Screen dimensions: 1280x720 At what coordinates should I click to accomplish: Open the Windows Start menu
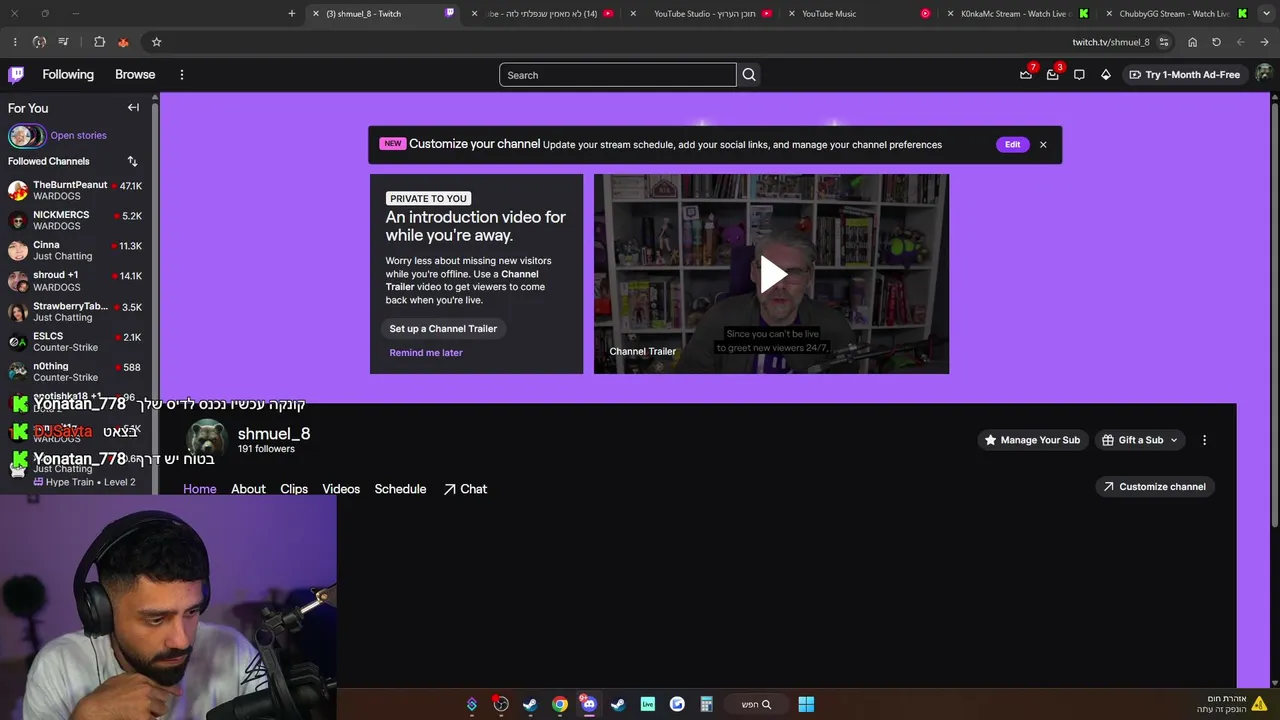click(806, 704)
